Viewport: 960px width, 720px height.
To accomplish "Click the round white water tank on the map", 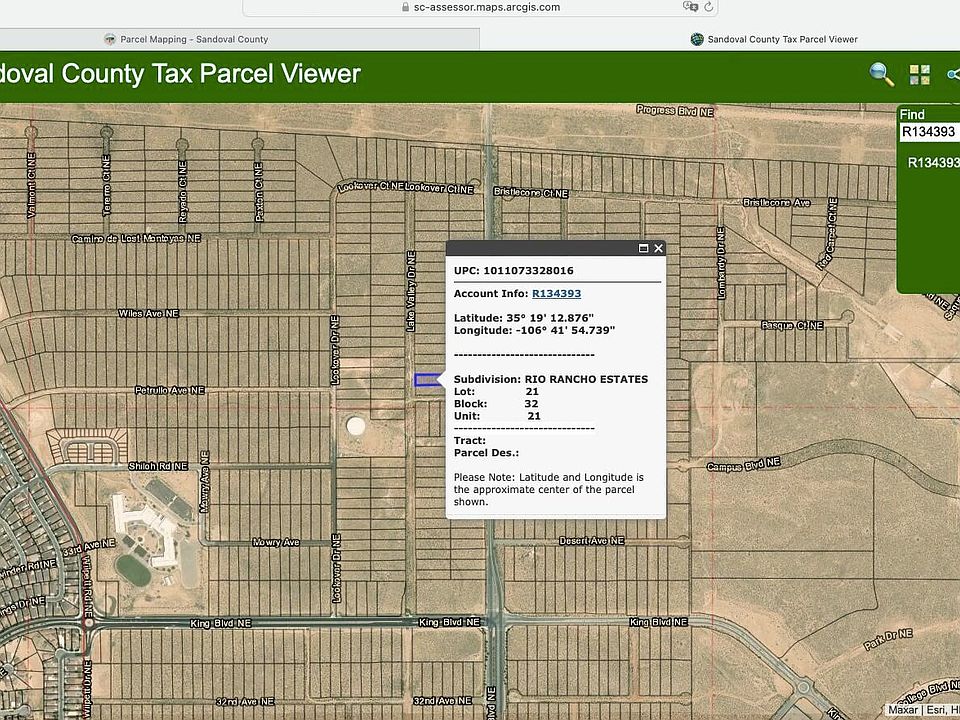I will [355, 426].
